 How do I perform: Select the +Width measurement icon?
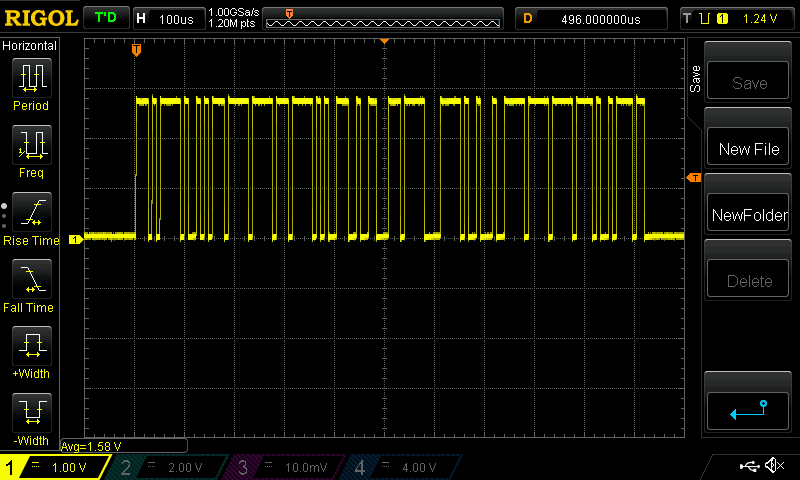(31, 347)
